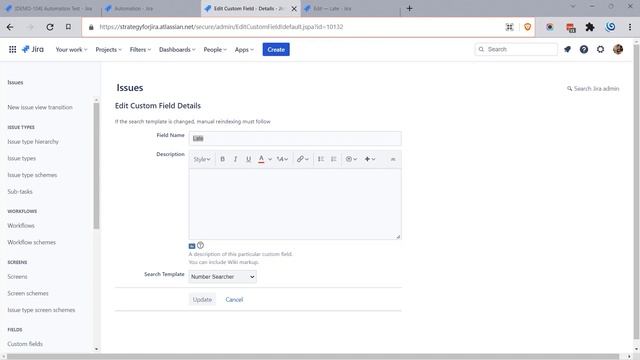Click the sidebar vertical scrollbar thumb
This screenshot has width=640, height=360.
click(96, 165)
